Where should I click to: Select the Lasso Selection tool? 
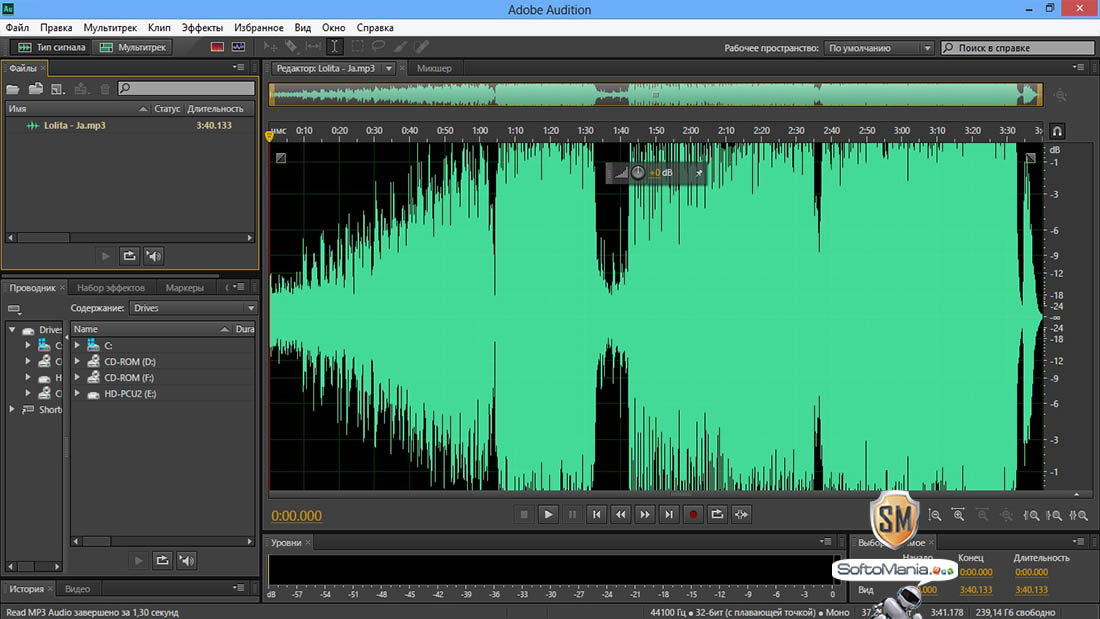tap(378, 47)
